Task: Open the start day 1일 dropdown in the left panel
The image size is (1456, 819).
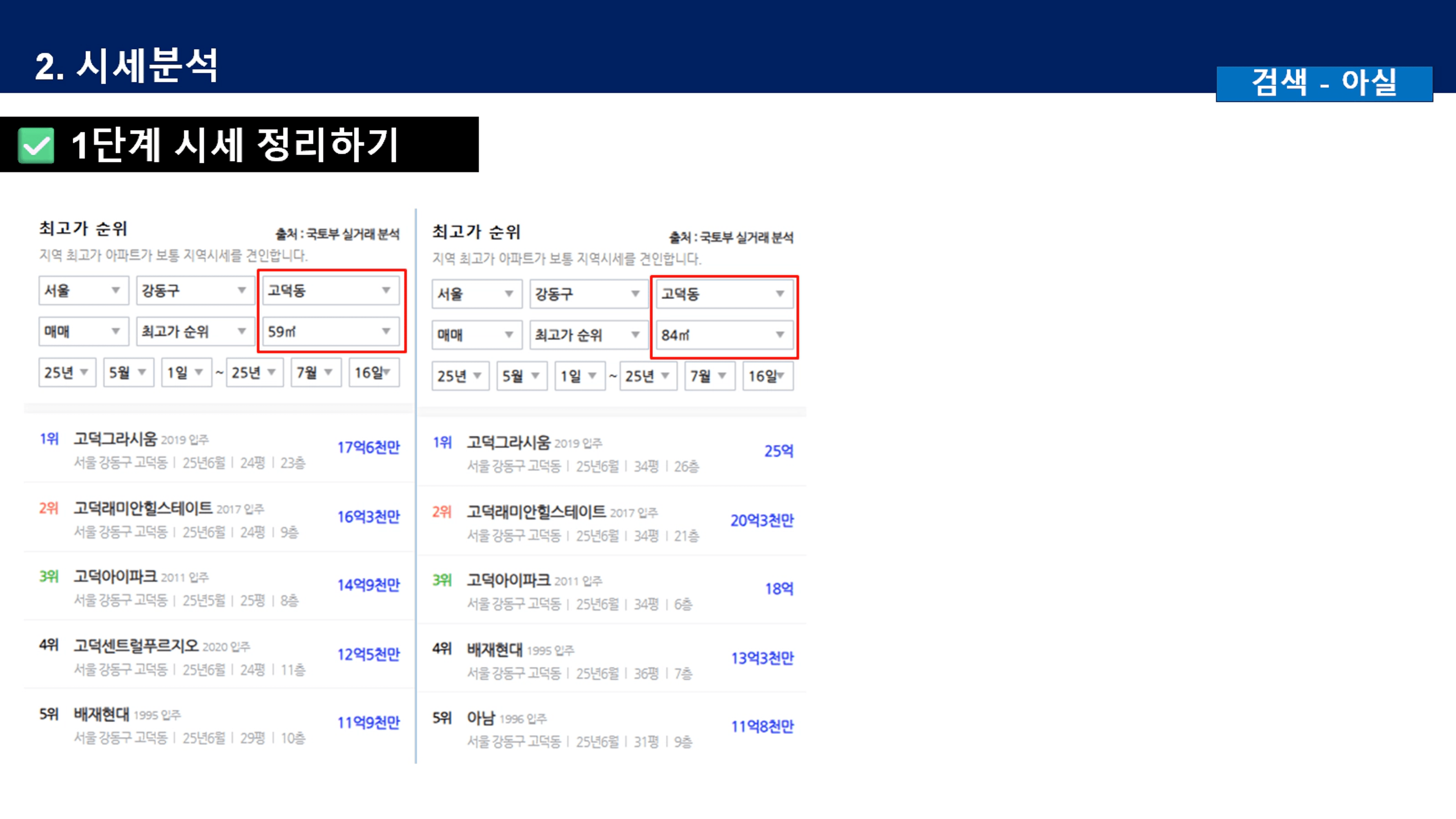Action: tap(187, 372)
